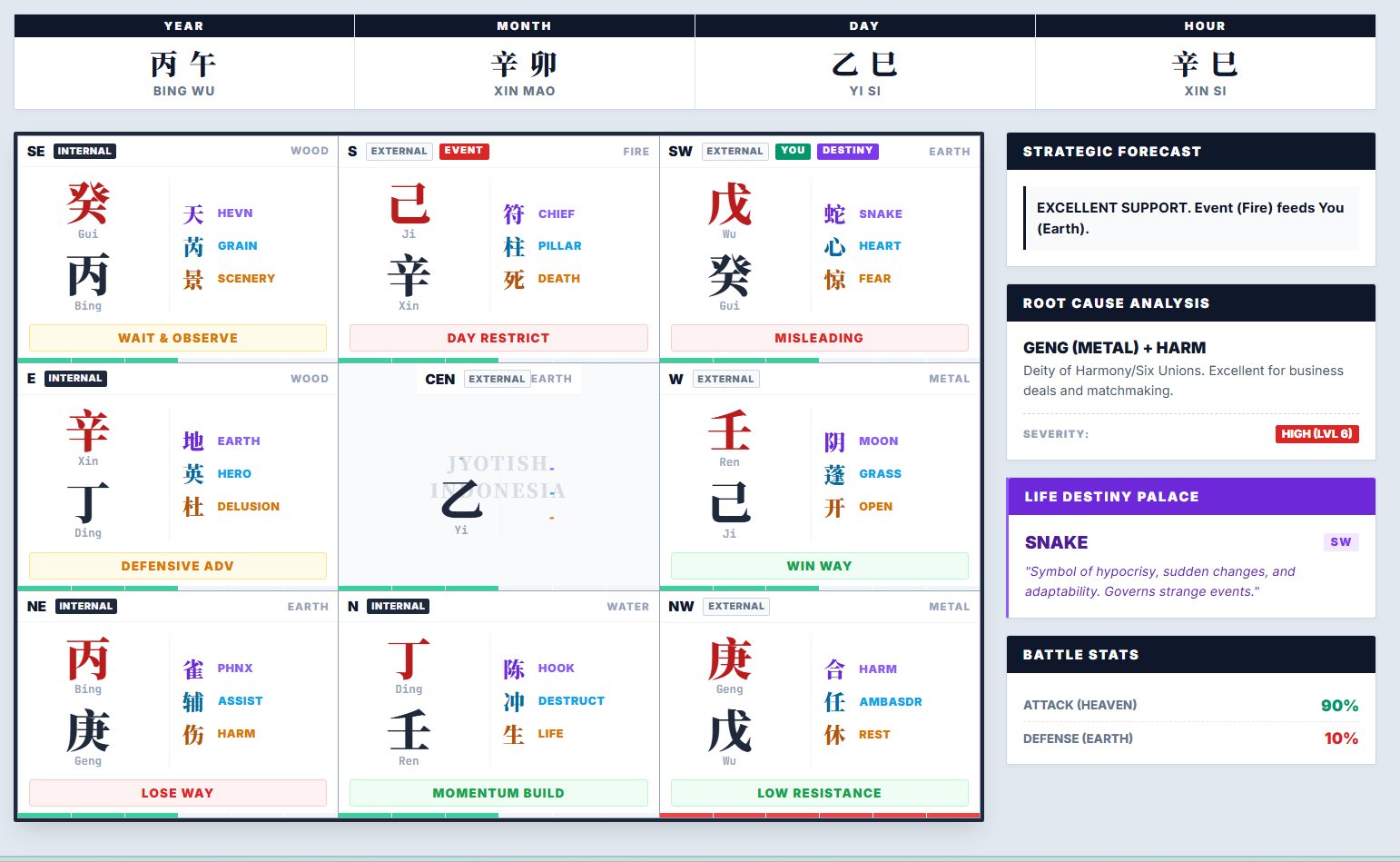Select the Rest door glyph in NW palace
The width and height of the screenshot is (1400, 862).
pos(834,736)
